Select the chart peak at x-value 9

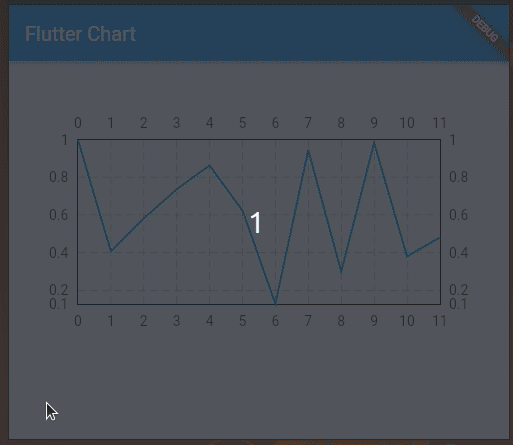coord(374,143)
